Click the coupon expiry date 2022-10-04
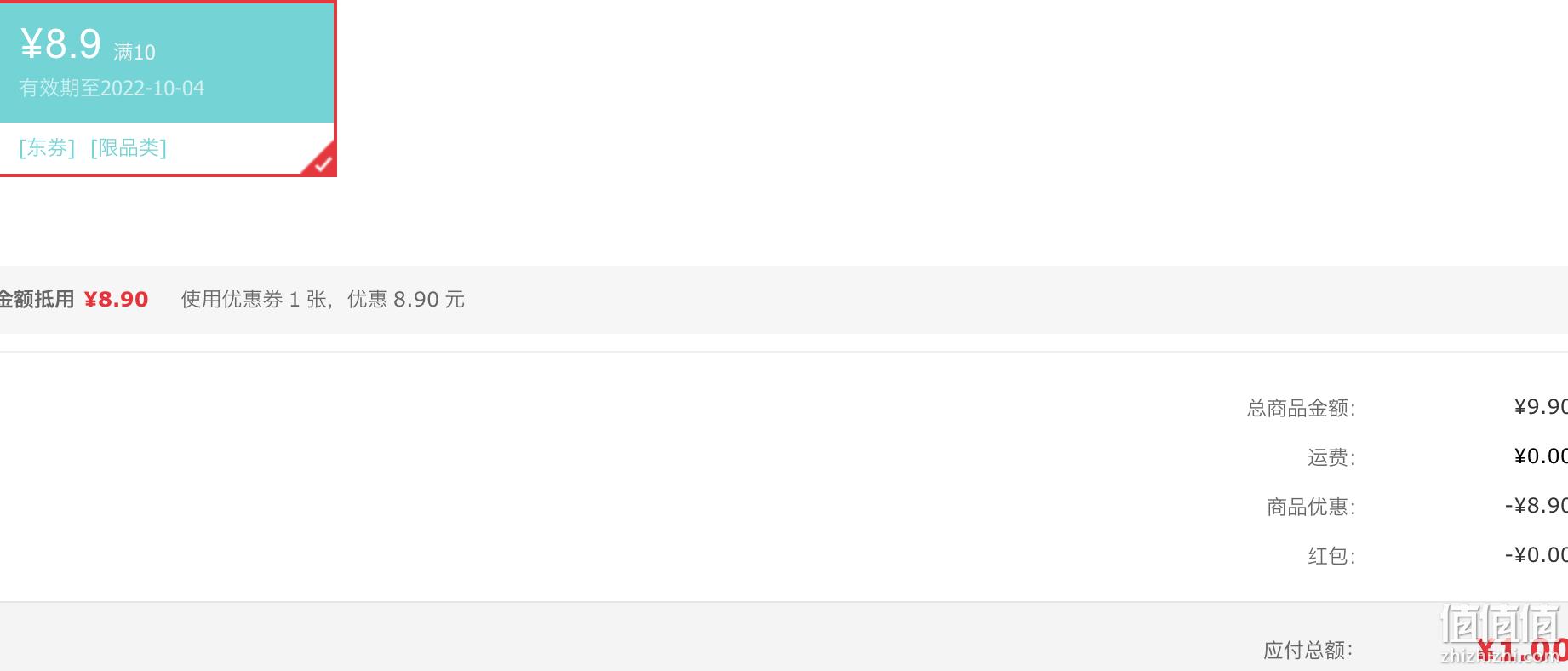 pos(152,89)
